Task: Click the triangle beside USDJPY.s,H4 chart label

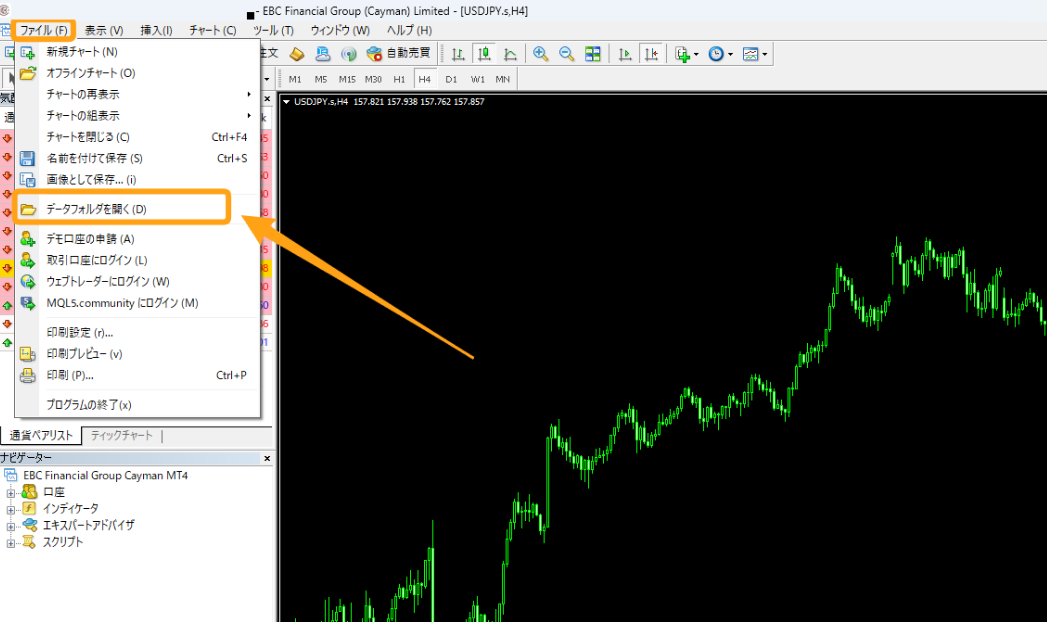Action: (286, 102)
